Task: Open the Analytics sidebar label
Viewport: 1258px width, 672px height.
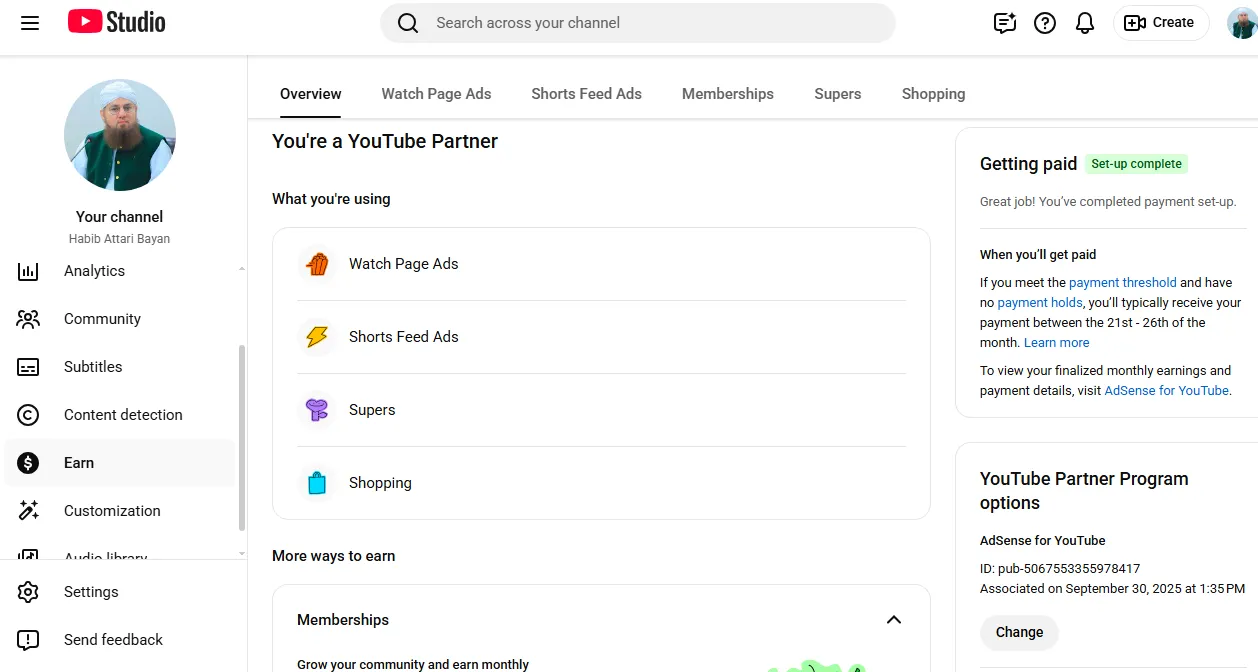Action: (x=94, y=271)
